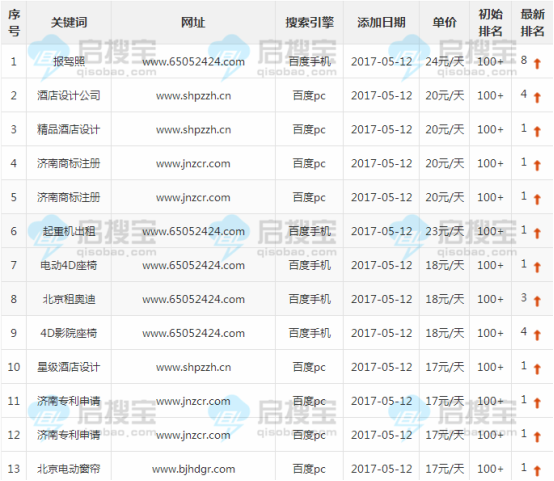This screenshot has height=481, width=554.
Task: Click the up arrow beside 精品酒店设计
Action: (537, 132)
